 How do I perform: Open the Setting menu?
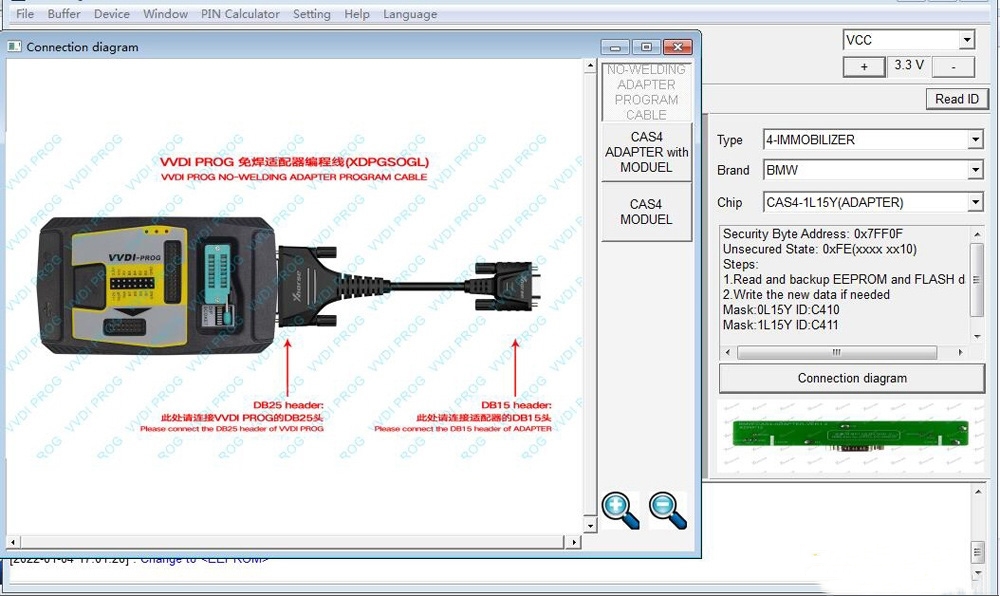[x=312, y=13]
